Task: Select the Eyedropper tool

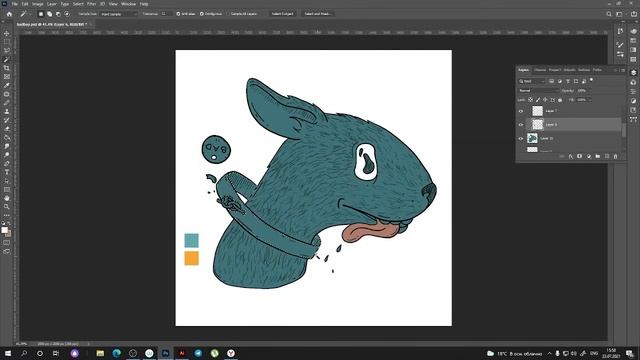Action: 7,85
